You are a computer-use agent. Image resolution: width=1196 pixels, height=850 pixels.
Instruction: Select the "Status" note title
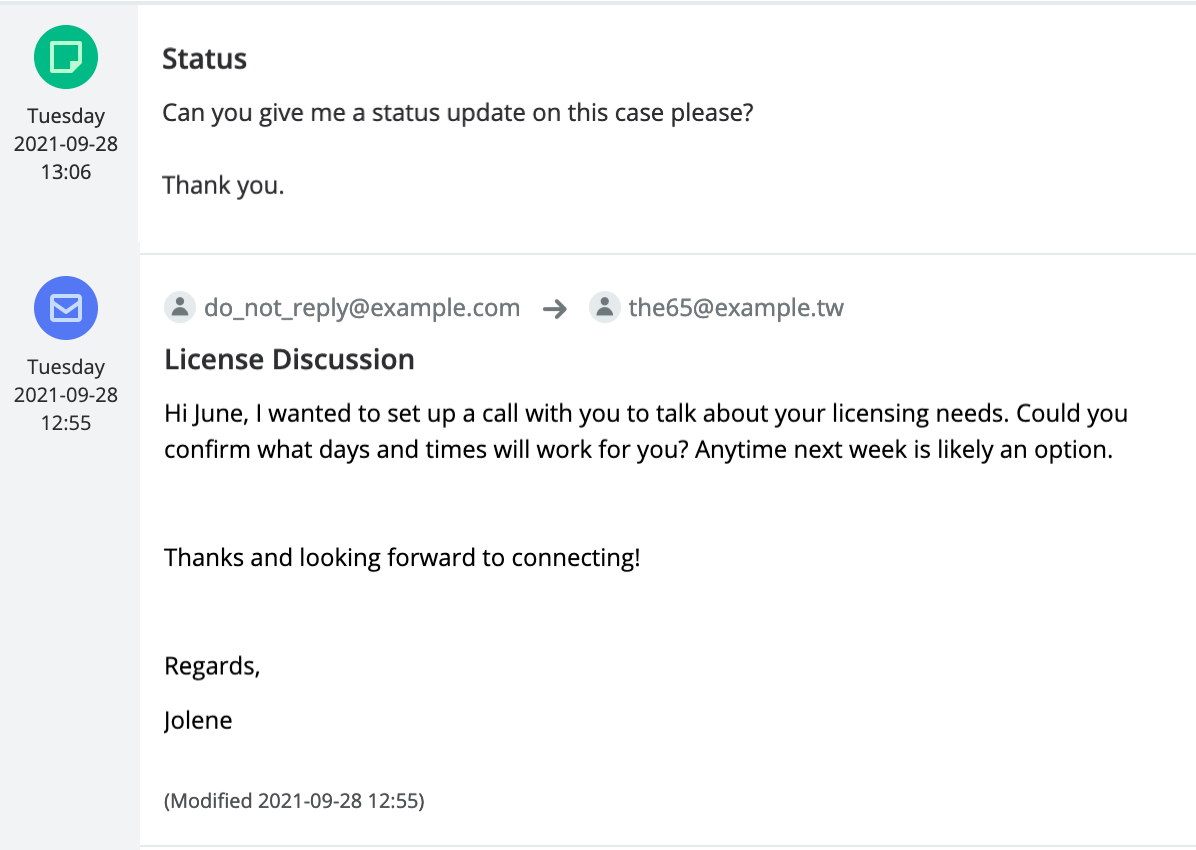(x=204, y=59)
